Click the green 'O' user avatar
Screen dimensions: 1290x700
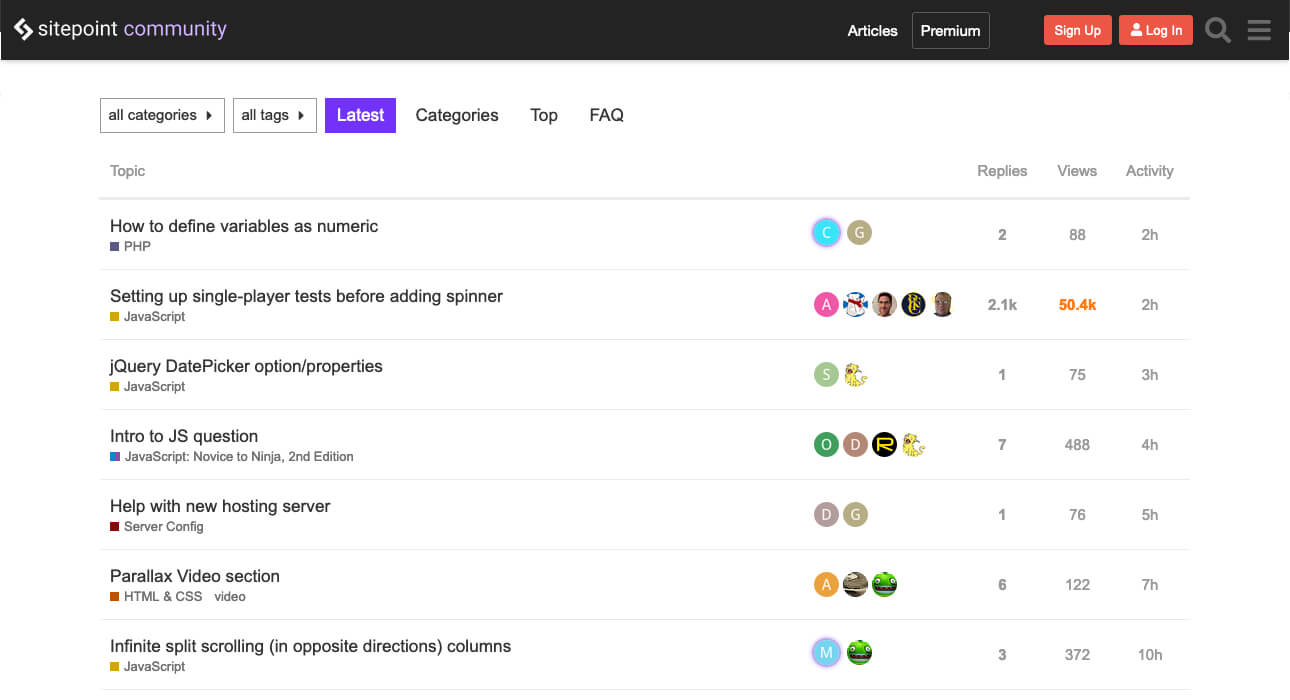tap(826, 444)
